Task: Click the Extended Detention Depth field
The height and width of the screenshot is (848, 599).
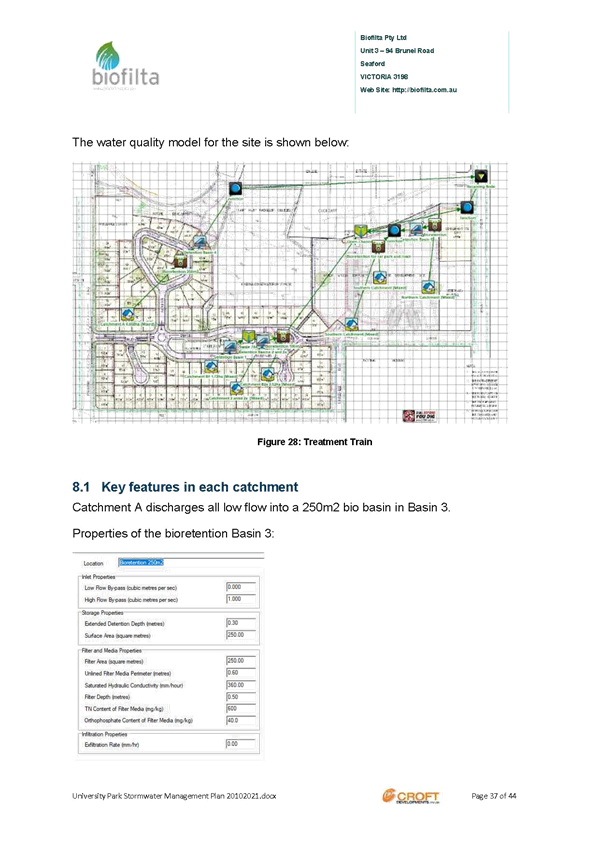Action: pos(241,623)
